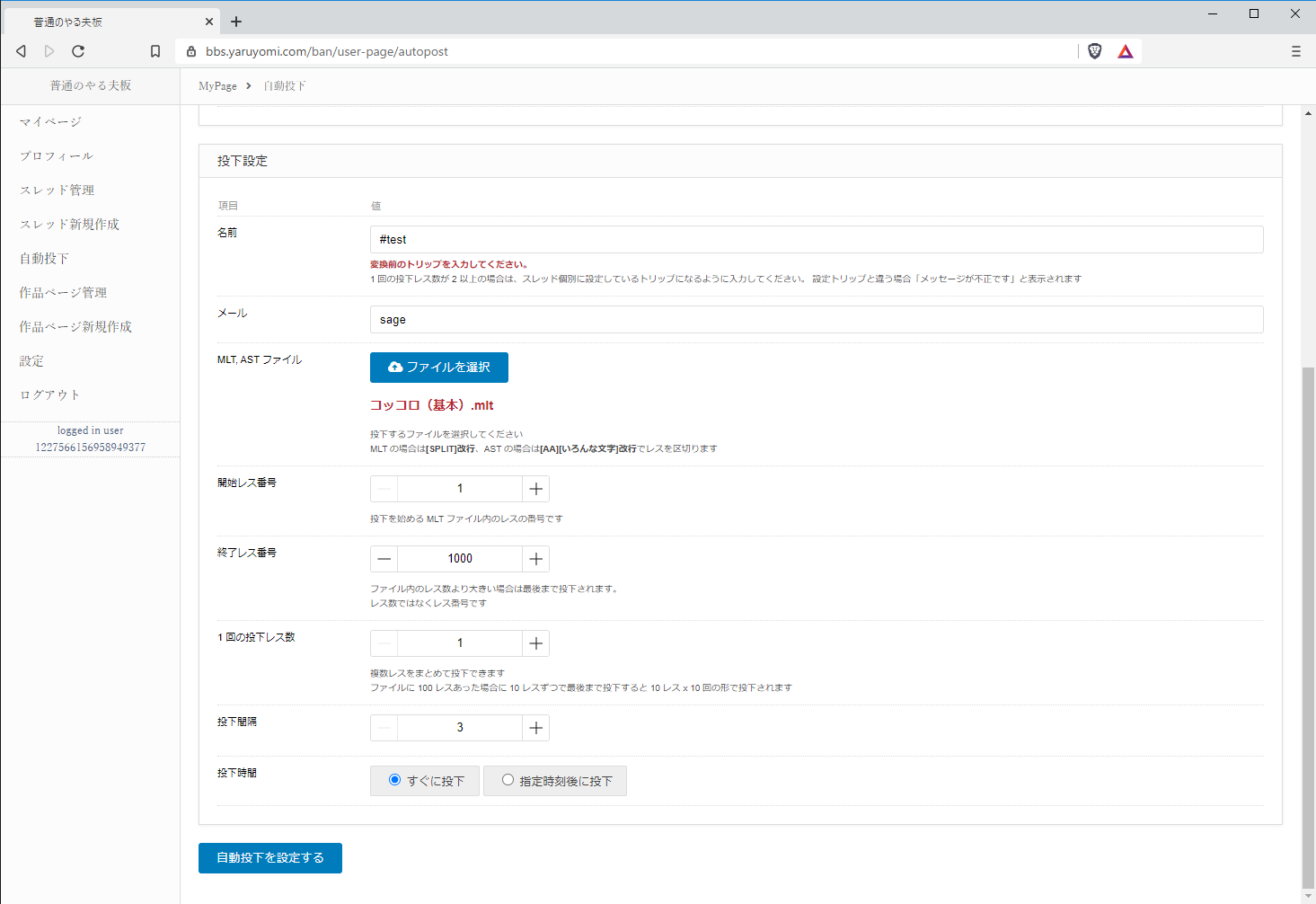This screenshot has width=1316, height=904.
Task: Click the Brave Rewards triangle icon
Action: (x=1125, y=51)
